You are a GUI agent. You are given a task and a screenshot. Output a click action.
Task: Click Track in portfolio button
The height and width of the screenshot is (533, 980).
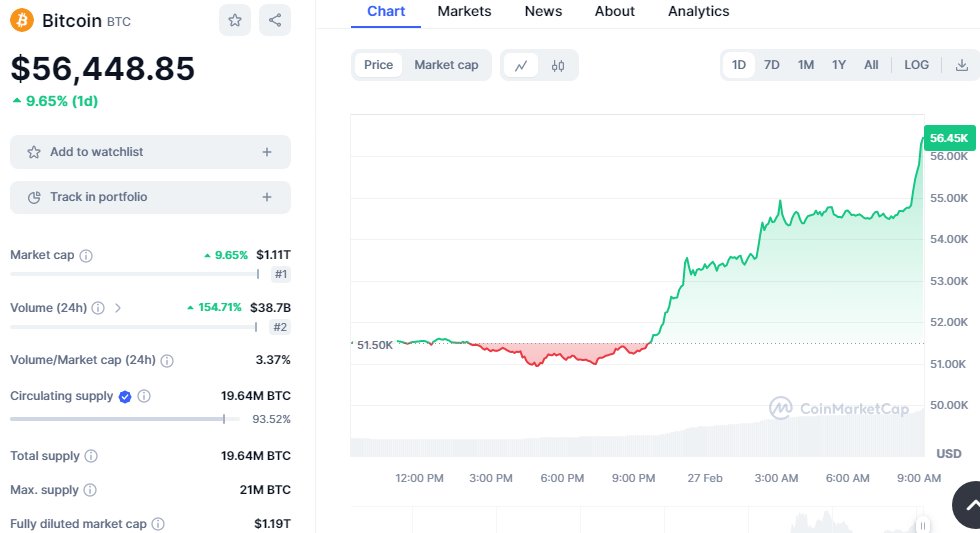(150, 197)
